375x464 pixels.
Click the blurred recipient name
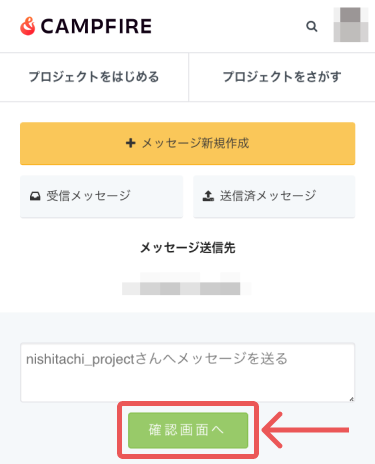187,284
